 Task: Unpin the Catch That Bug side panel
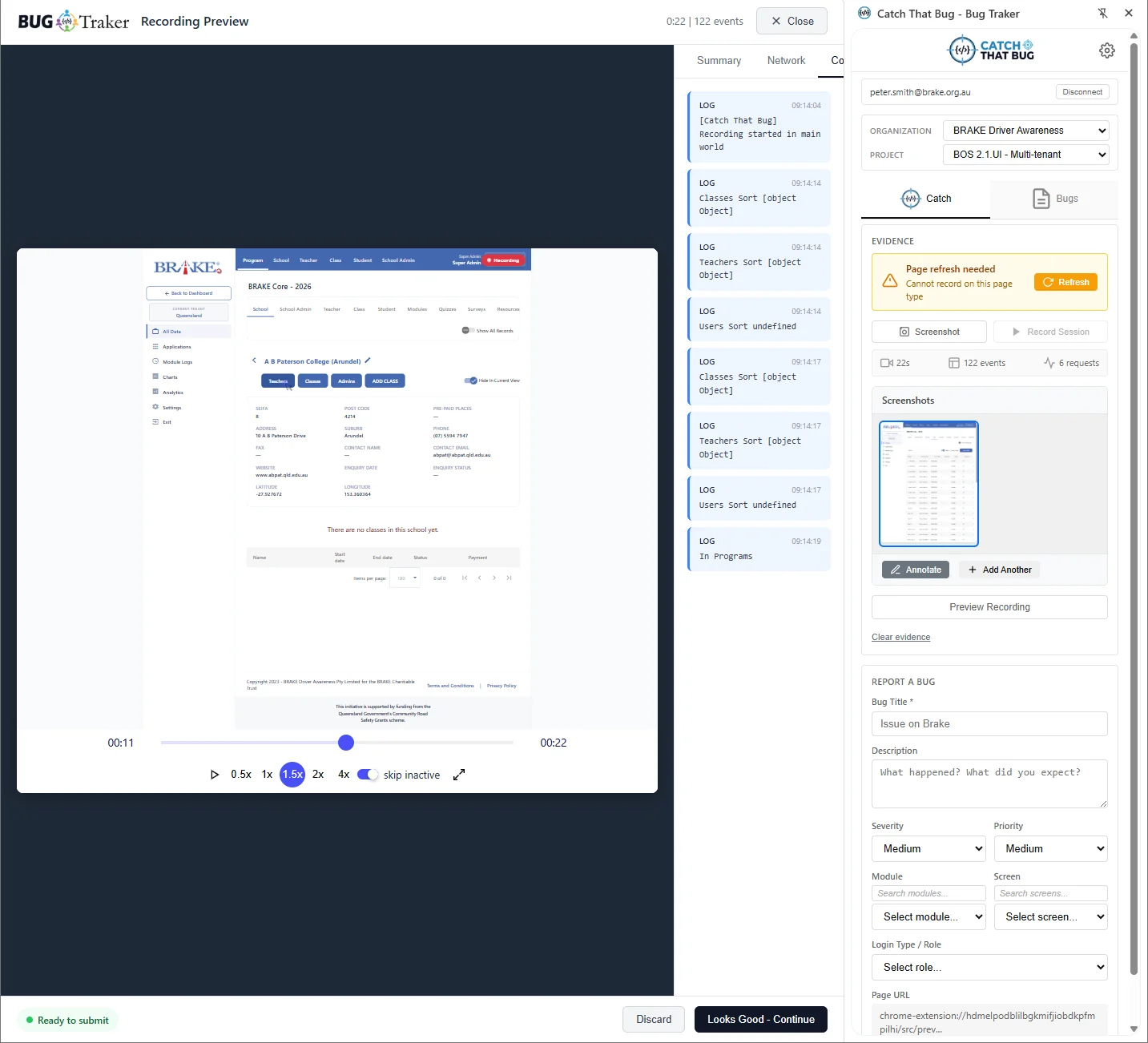tap(1102, 13)
